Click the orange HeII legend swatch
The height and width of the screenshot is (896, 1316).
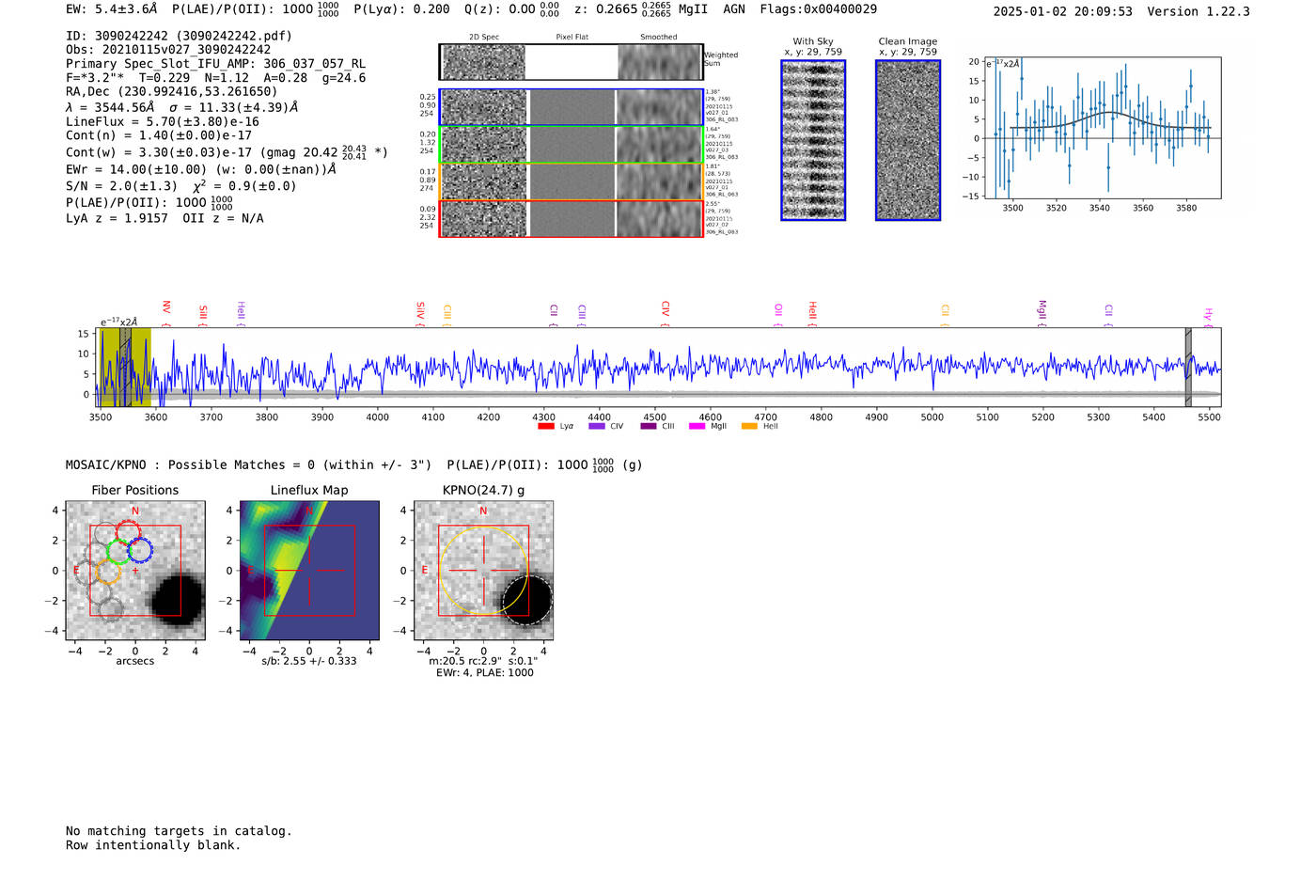749,427
